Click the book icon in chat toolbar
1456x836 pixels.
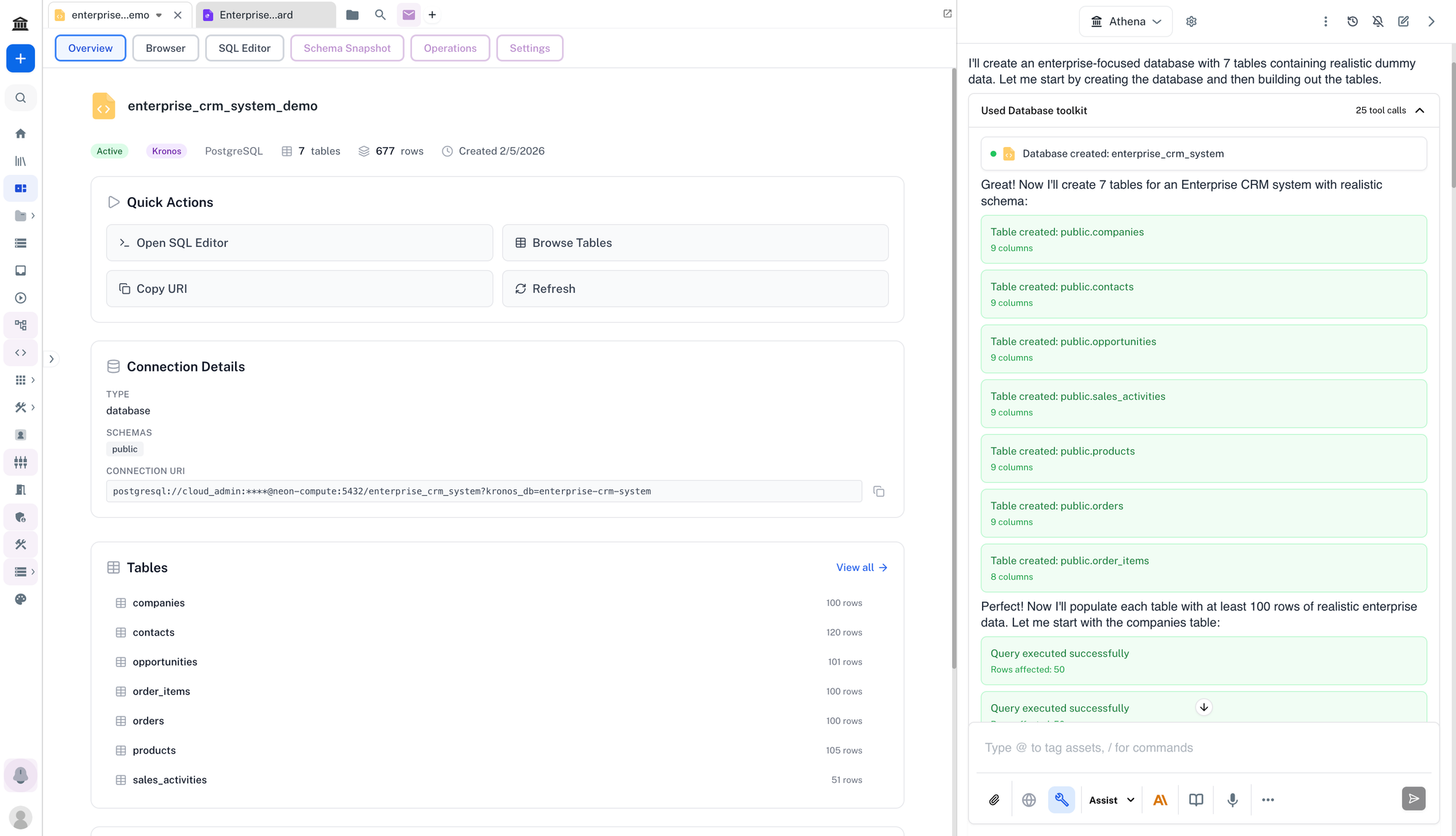tap(1195, 800)
